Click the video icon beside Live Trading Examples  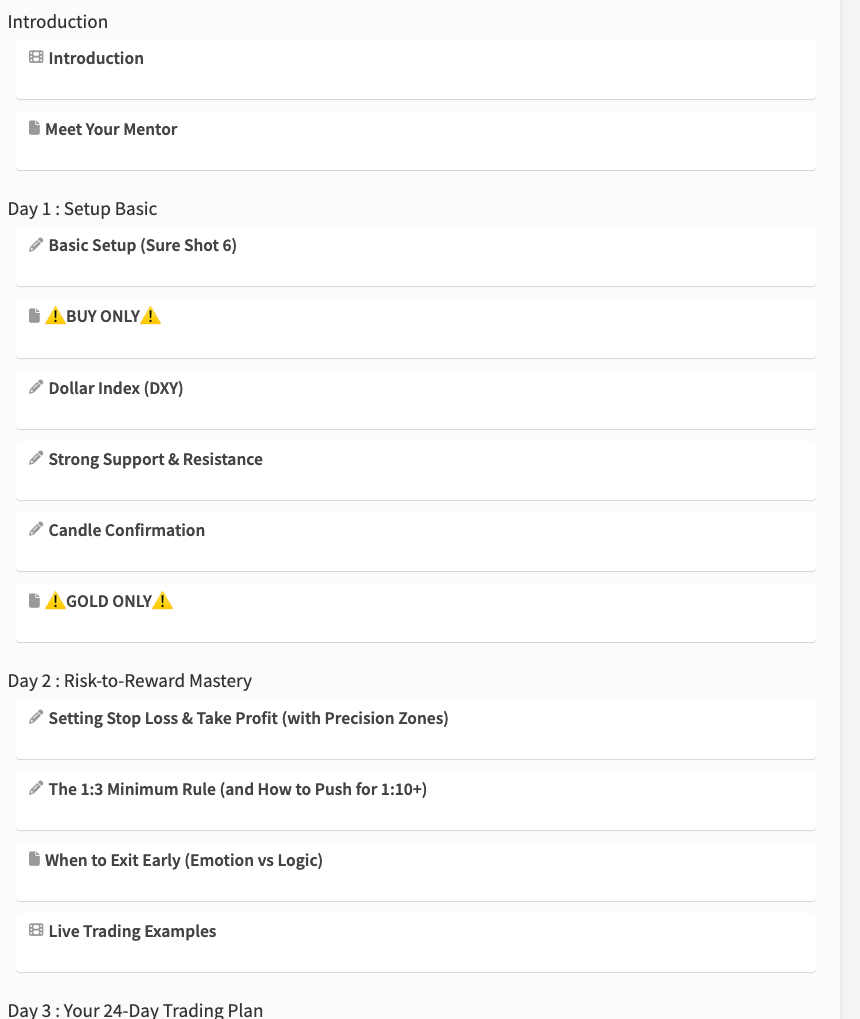pyautogui.click(x=36, y=931)
